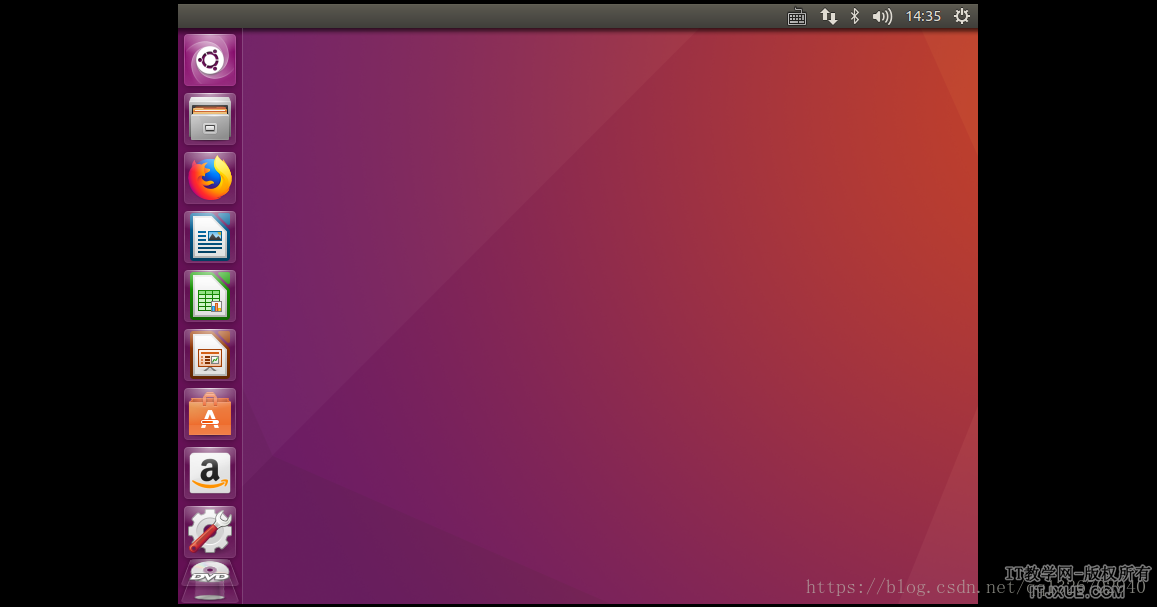Open the Files file manager

point(210,119)
